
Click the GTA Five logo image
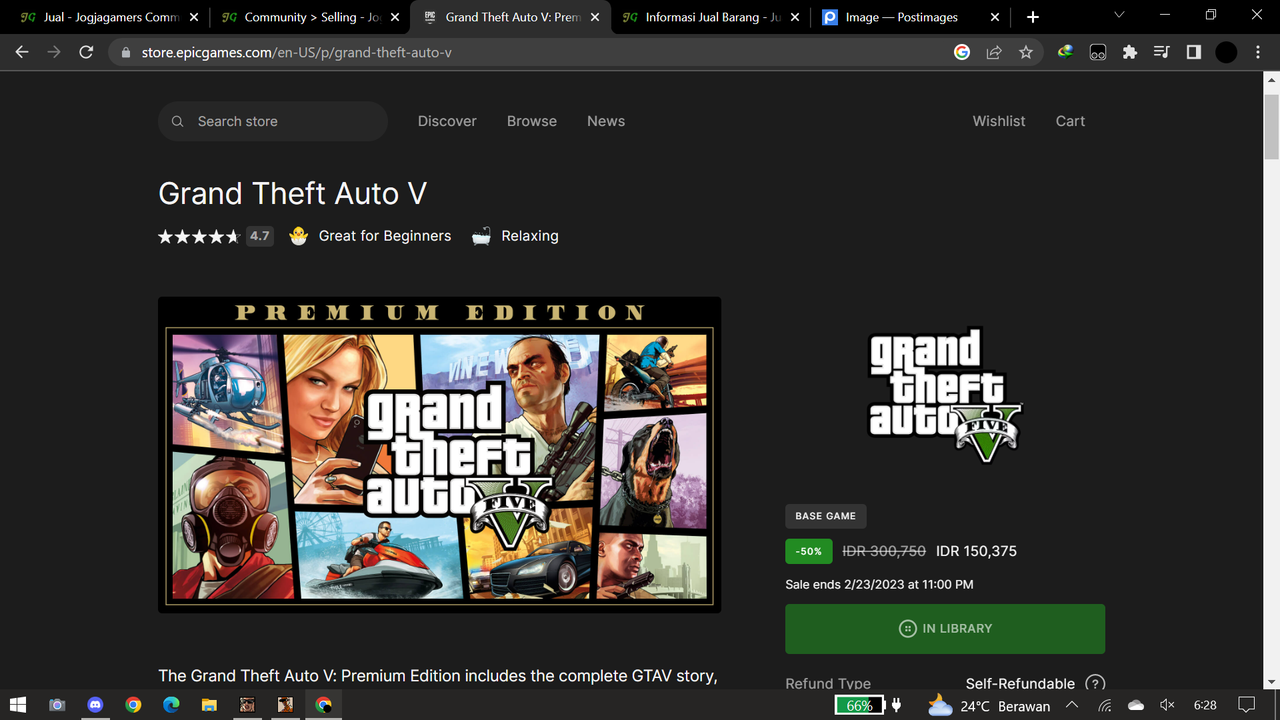point(945,395)
